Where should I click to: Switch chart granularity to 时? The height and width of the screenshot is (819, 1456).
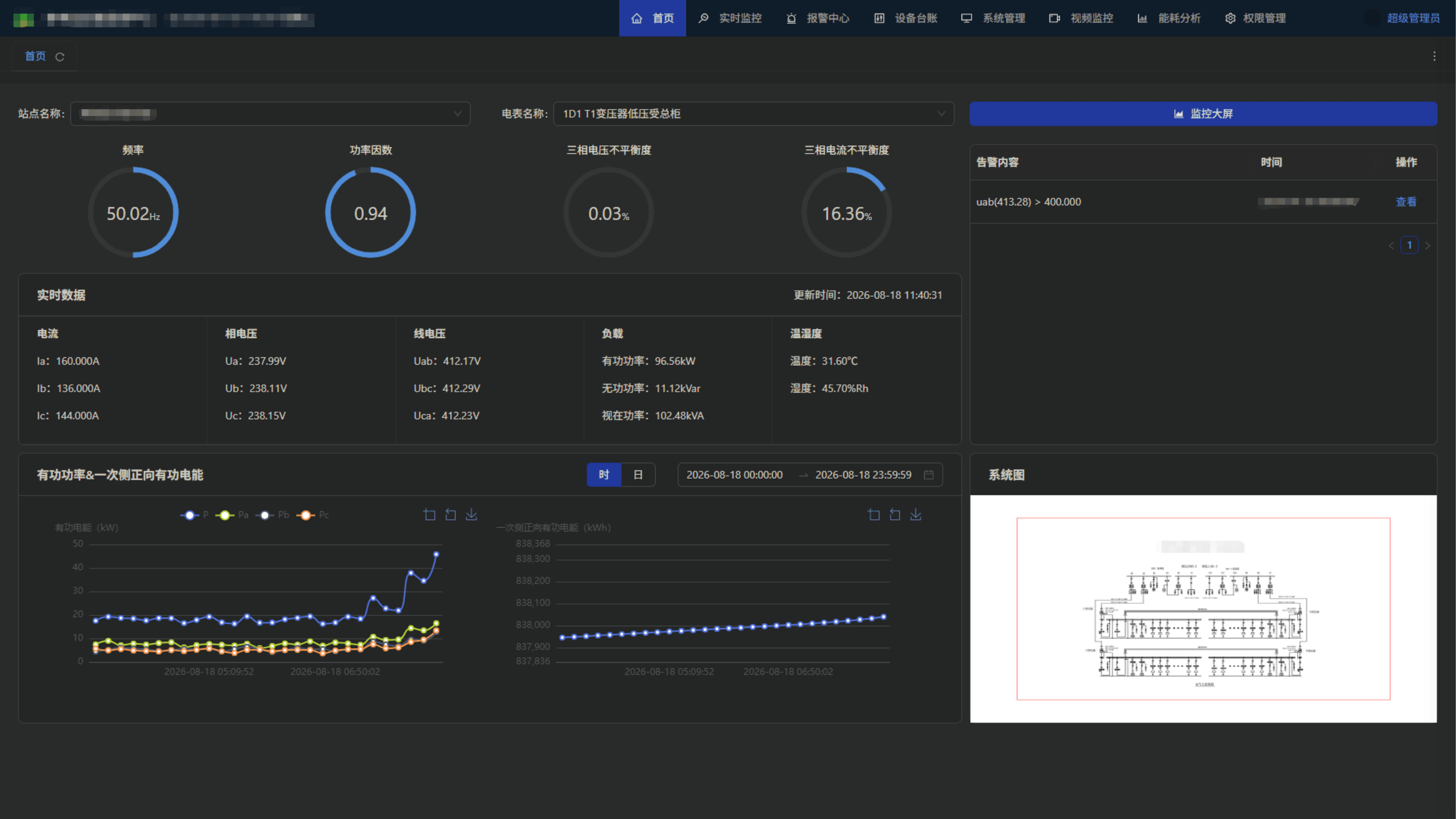[x=604, y=475]
